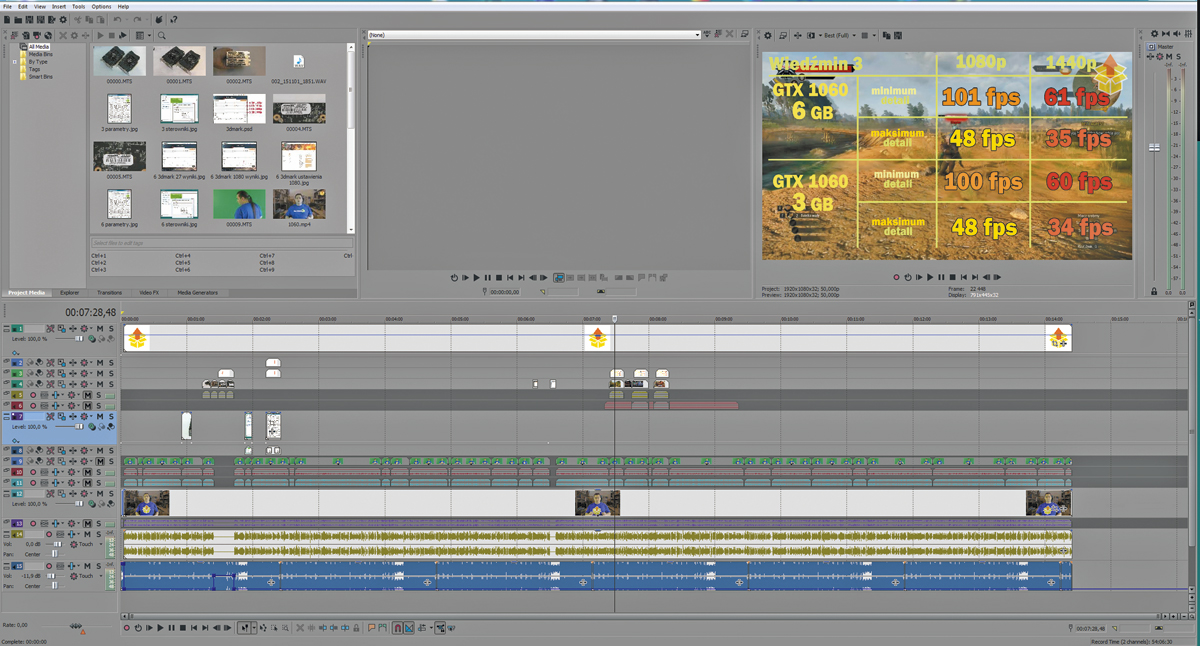This screenshot has height=646, width=1200.
Task: Click the Search Media magnifier icon
Action: tap(161, 36)
